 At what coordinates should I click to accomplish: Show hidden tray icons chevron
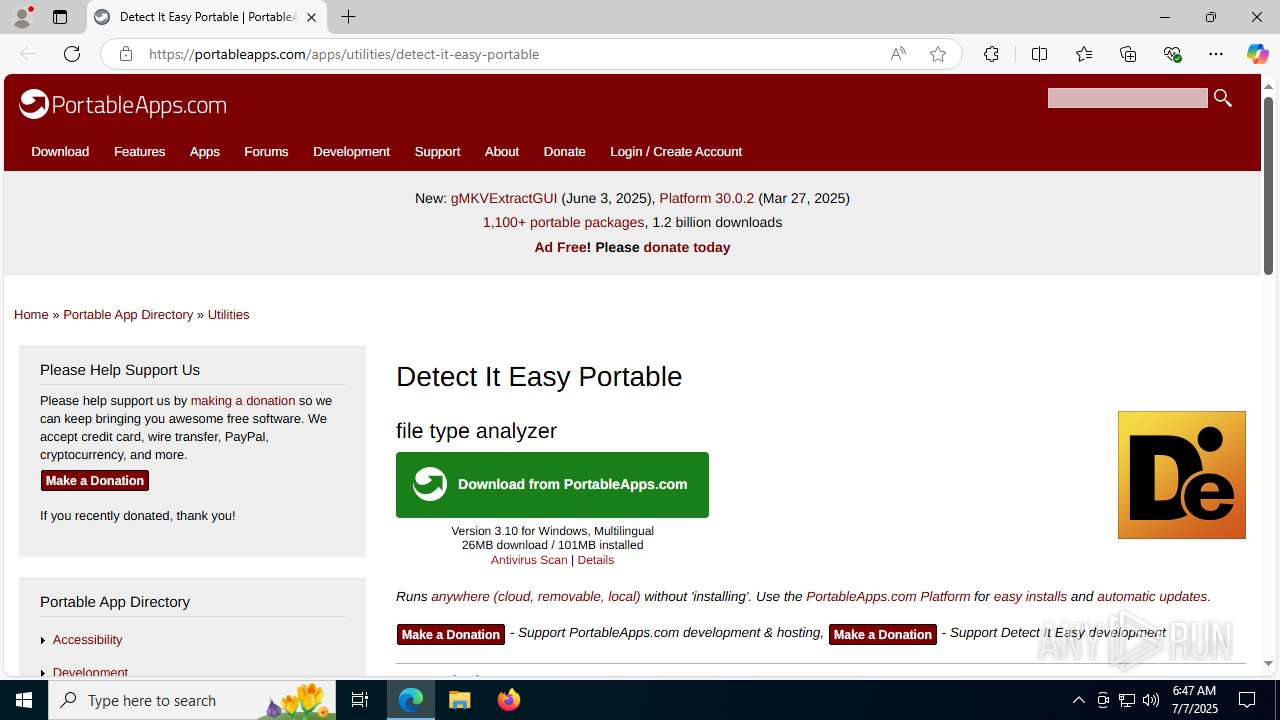1078,700
